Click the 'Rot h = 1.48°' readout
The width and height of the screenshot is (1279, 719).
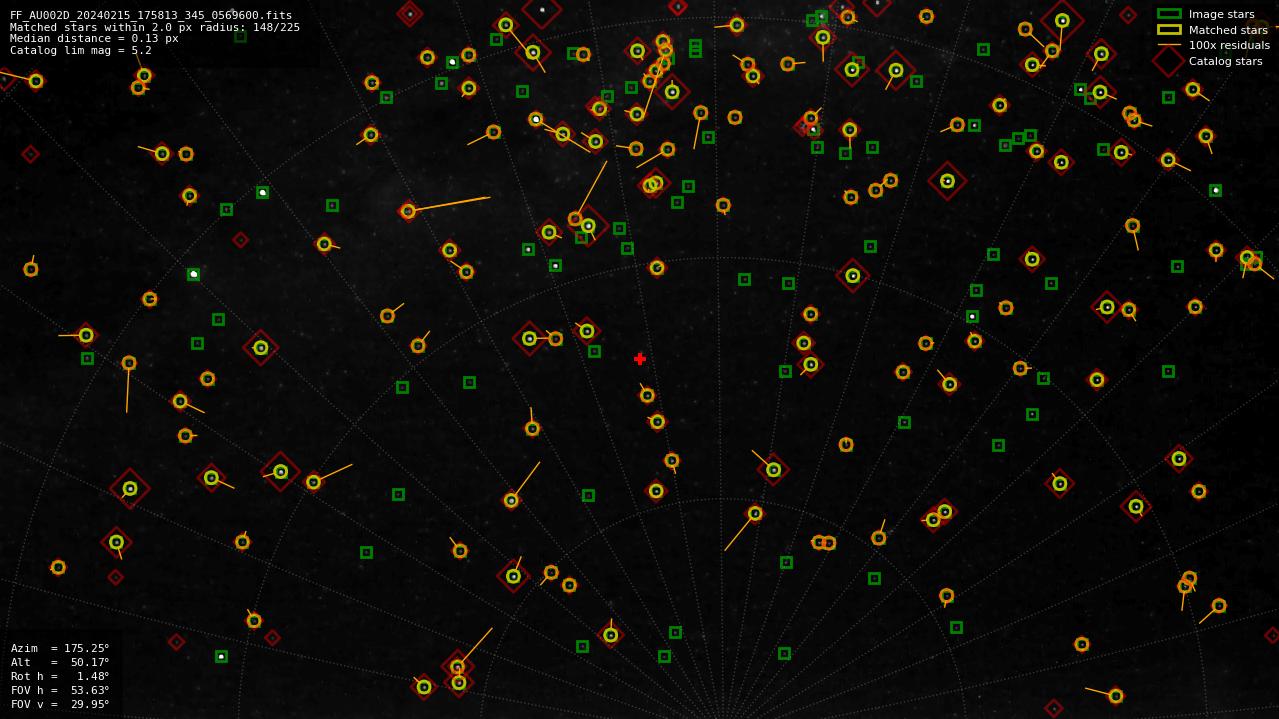pos(60,676)
